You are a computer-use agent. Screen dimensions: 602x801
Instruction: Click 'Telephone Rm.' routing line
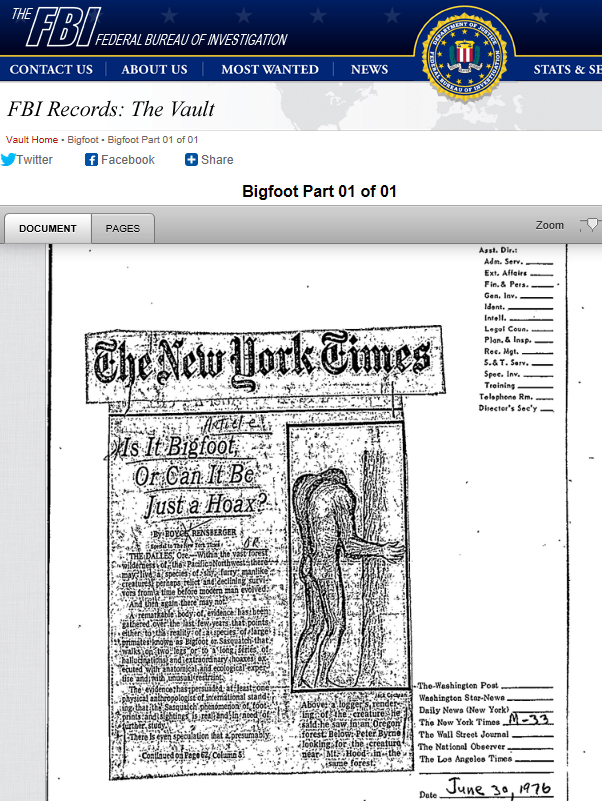pos(516,397)
